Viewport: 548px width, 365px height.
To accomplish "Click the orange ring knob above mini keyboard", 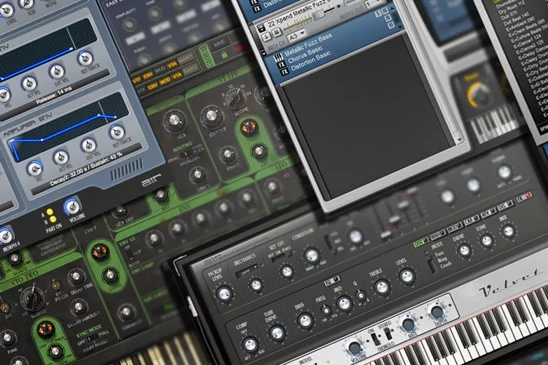I will pos(479,95).
